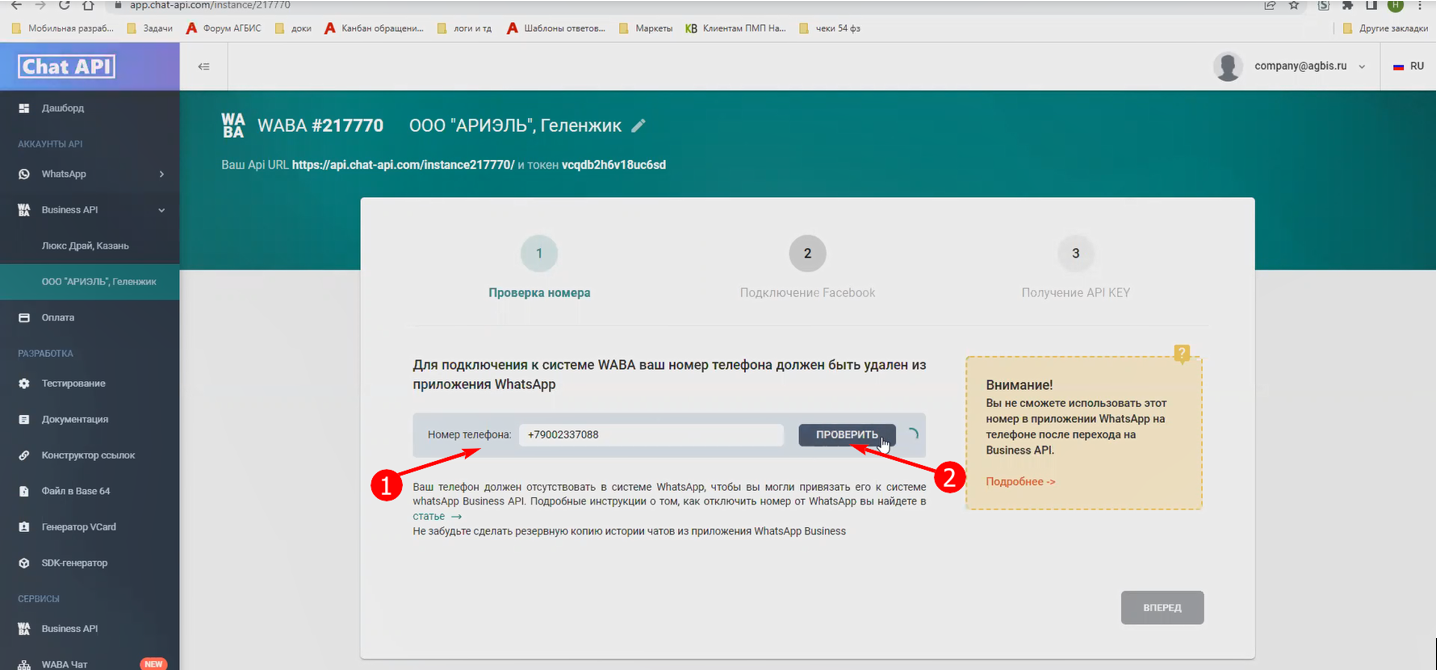Open the Подробнее -> link
This screenshot has width=1438, height=670.
pyautogui.click(x=1020, y=482)
